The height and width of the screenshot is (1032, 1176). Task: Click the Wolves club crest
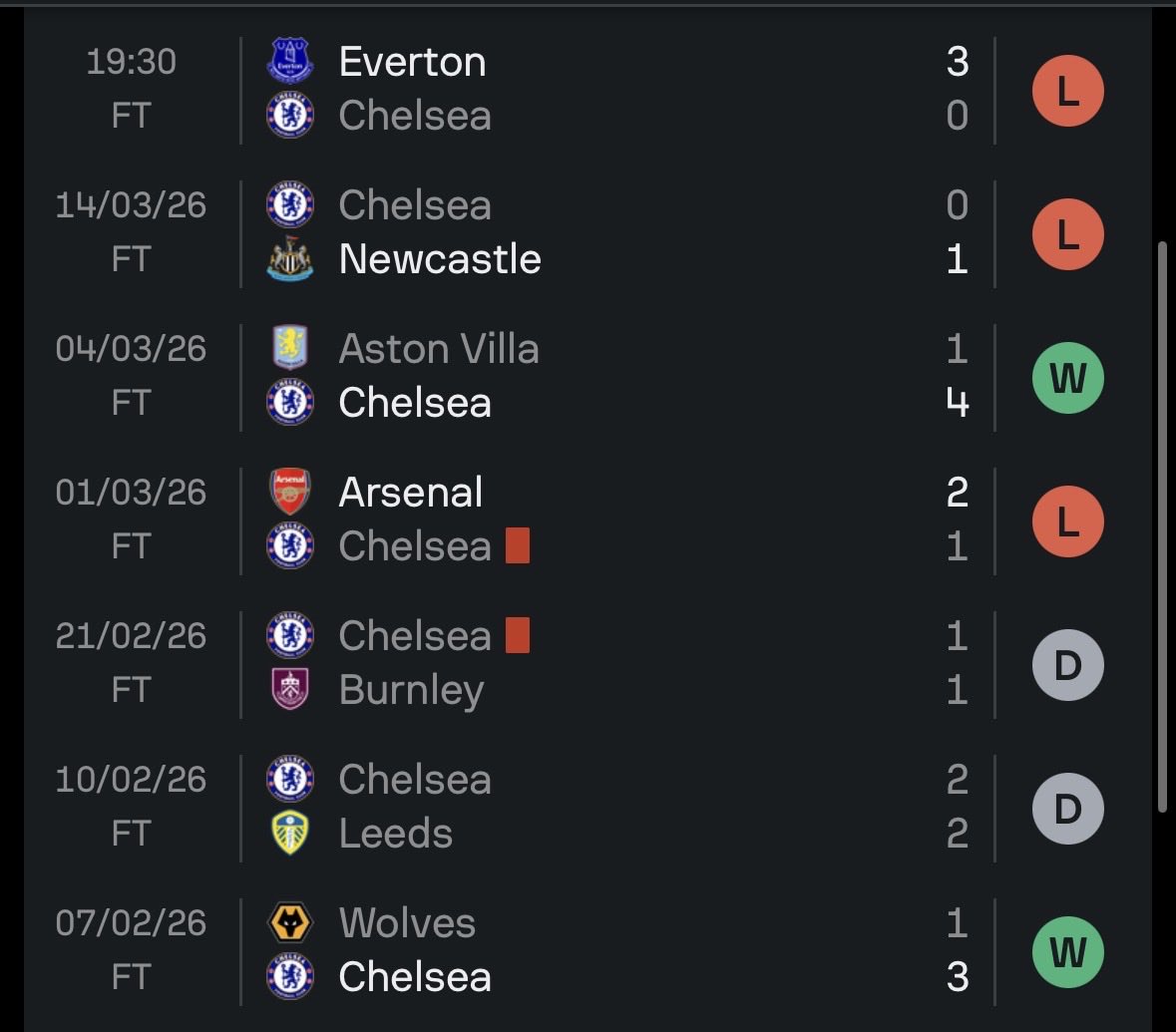click(x=290, y=922)
